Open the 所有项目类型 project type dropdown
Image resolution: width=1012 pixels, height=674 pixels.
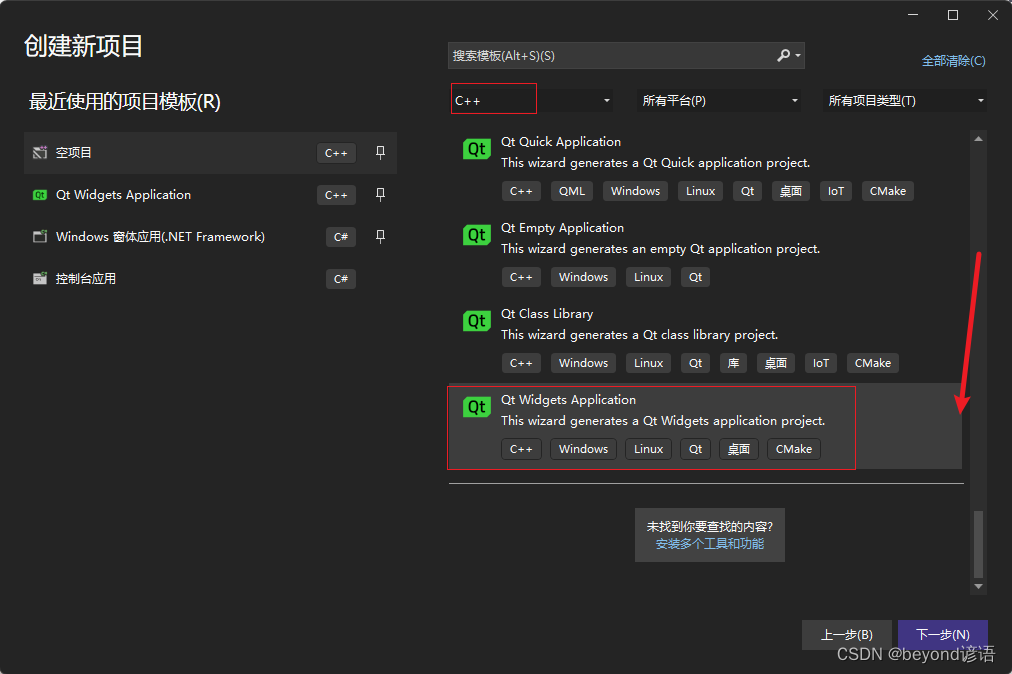(x=904, y=101)
